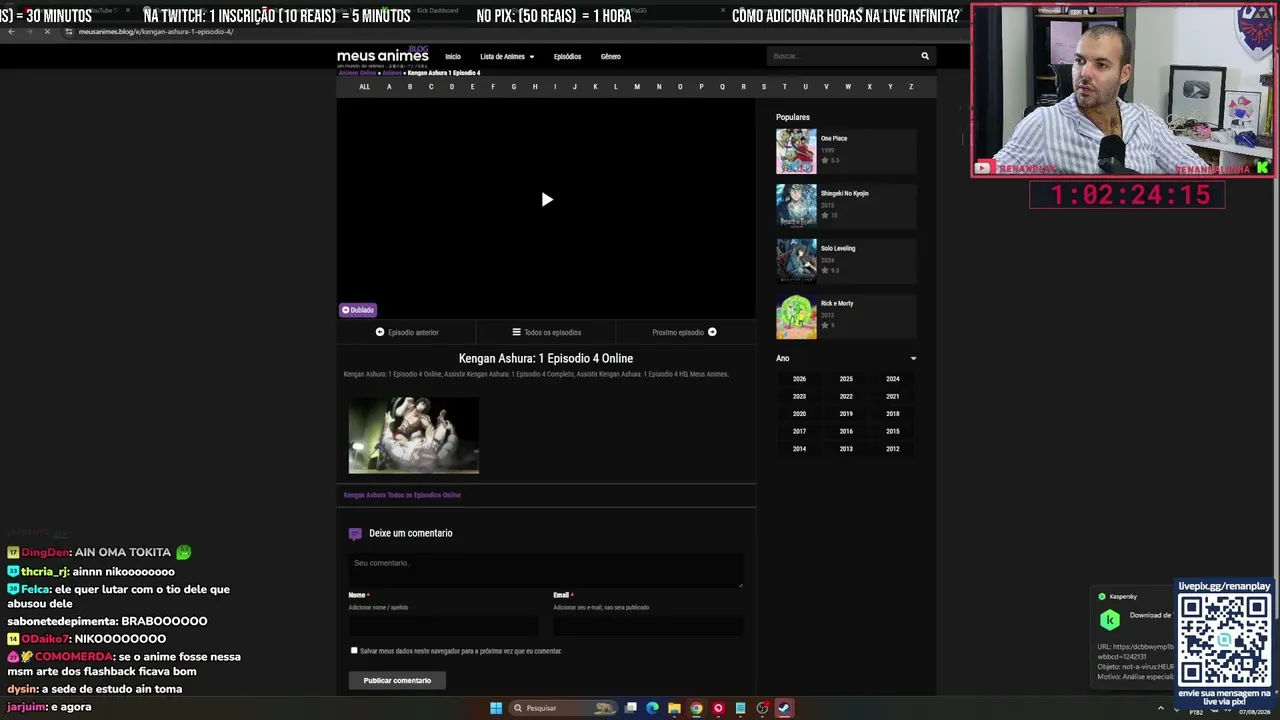
Task: Filter animes by letter S
Action: (764, 87)
